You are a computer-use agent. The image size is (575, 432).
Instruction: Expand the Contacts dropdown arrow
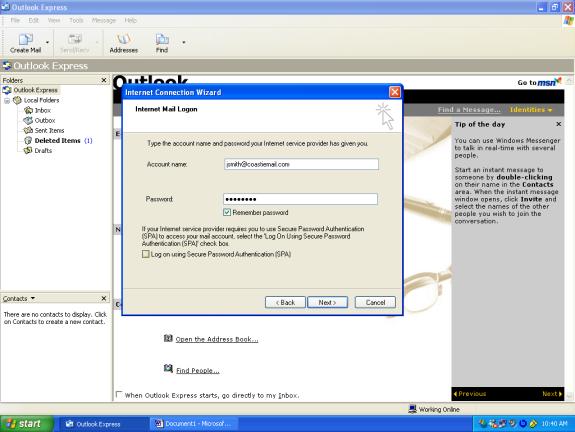point(33,298)
